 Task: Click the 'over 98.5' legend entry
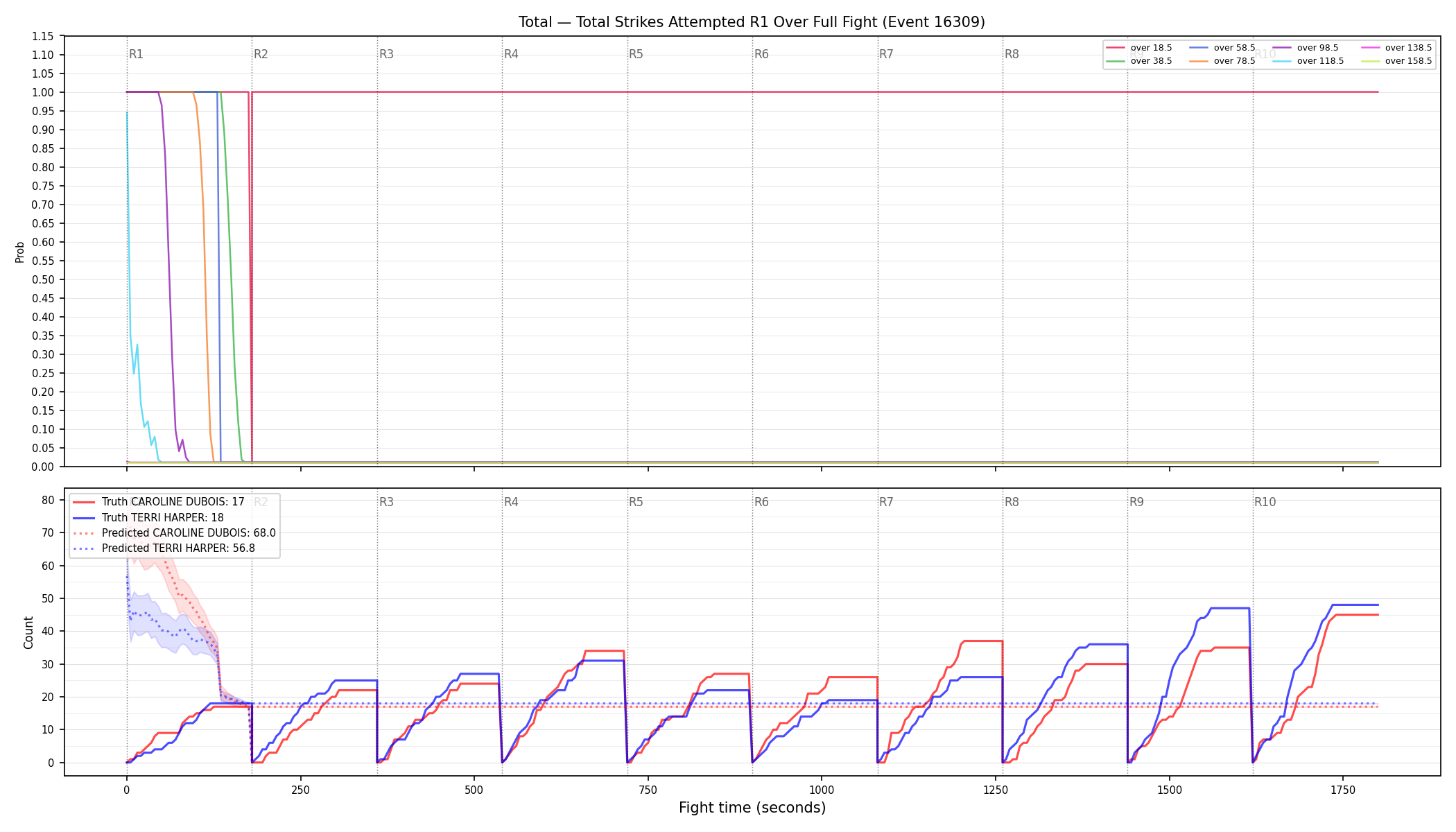click(x=1306, y=48)
